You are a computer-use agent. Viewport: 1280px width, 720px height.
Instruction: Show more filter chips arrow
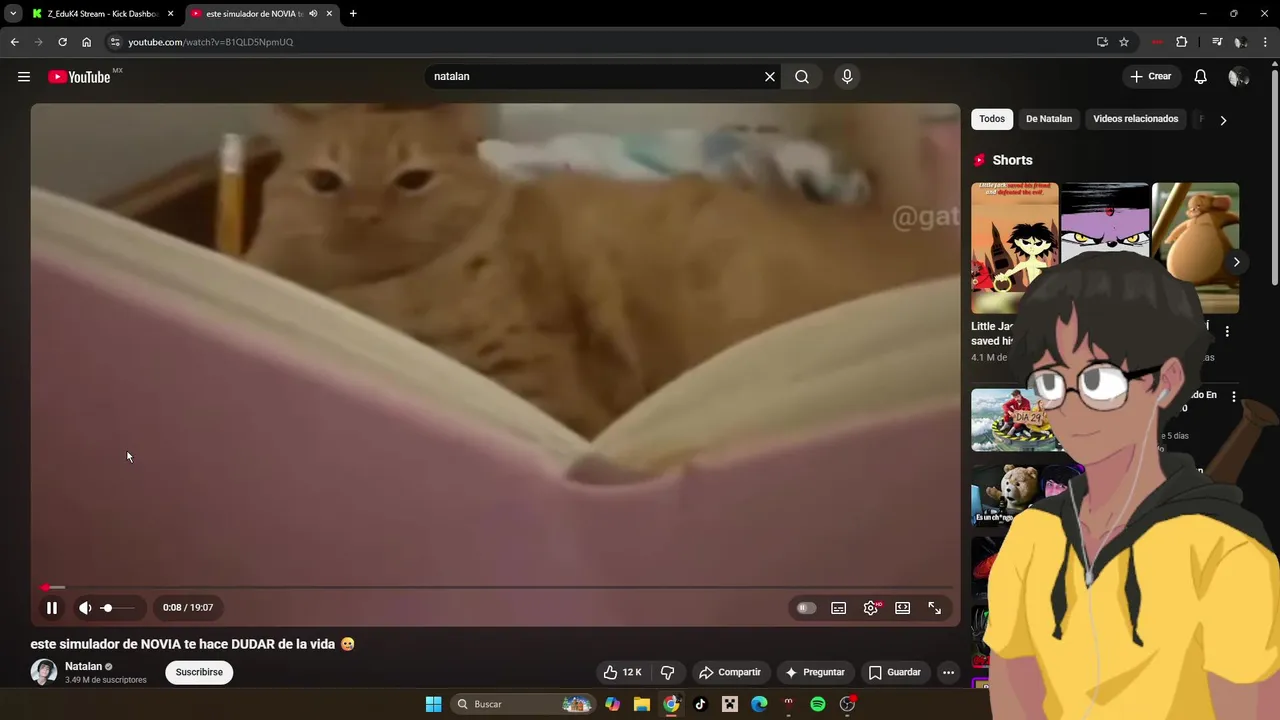coord(1223,120)
